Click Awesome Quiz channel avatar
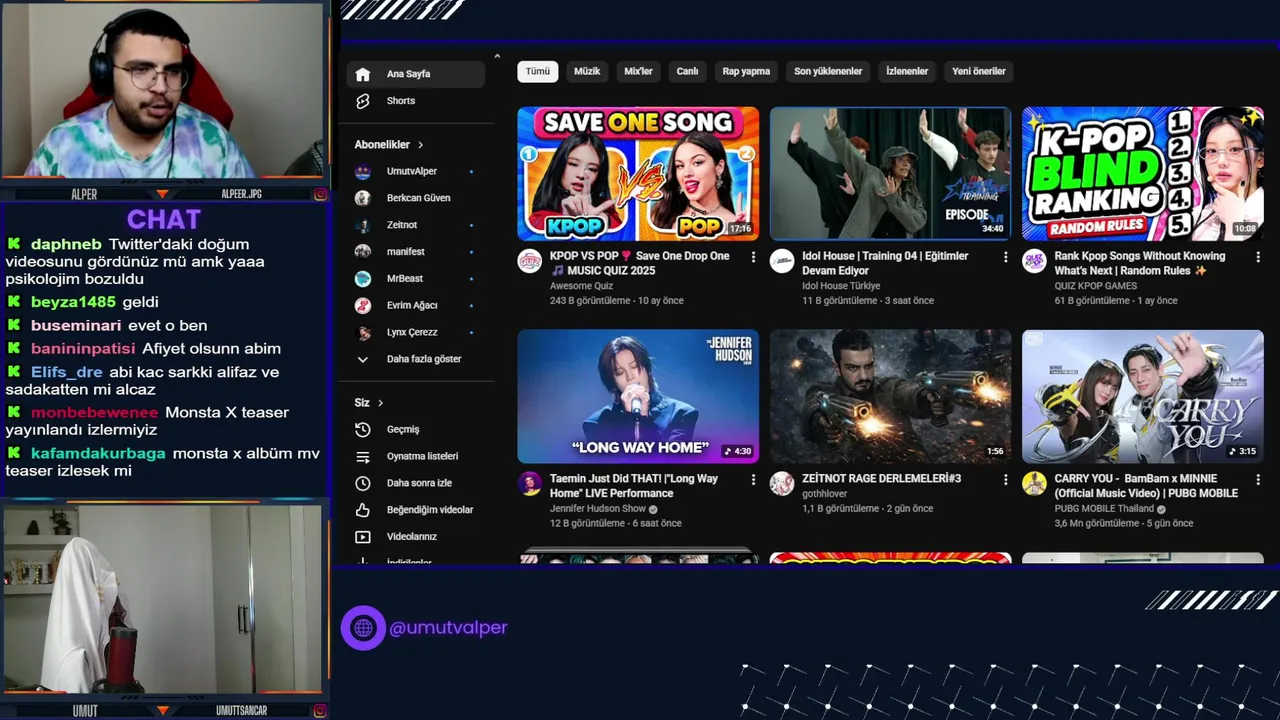The image size is (1280, 720). (x=530, y=261)
